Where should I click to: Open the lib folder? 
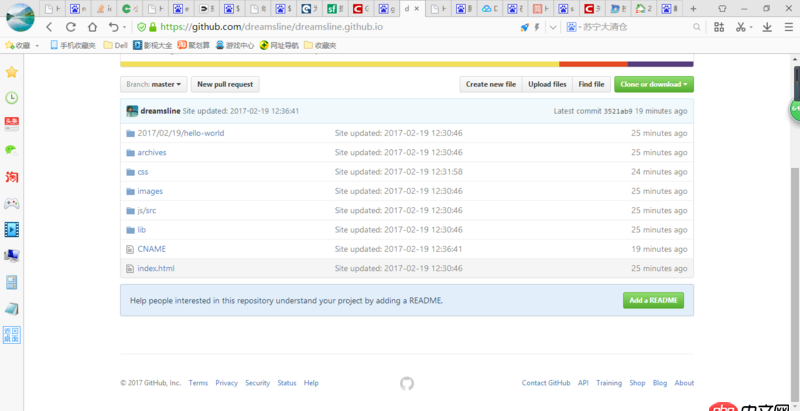[x=142, y=230]
